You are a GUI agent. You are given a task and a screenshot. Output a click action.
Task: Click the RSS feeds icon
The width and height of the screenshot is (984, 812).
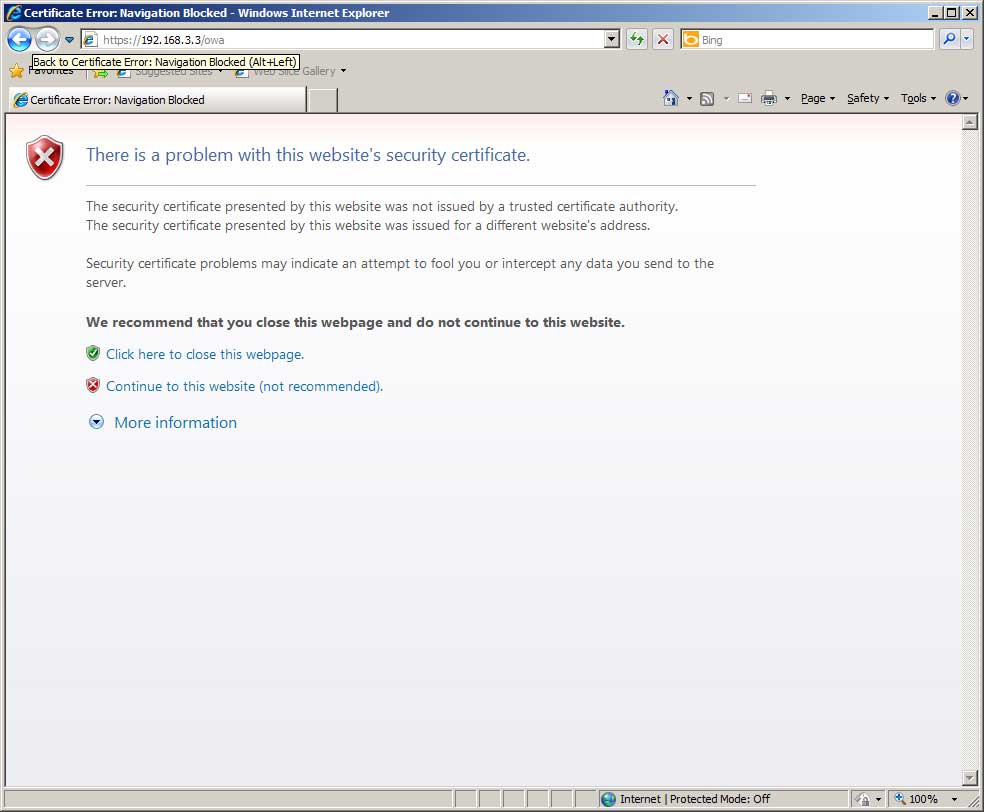[707, 98]
